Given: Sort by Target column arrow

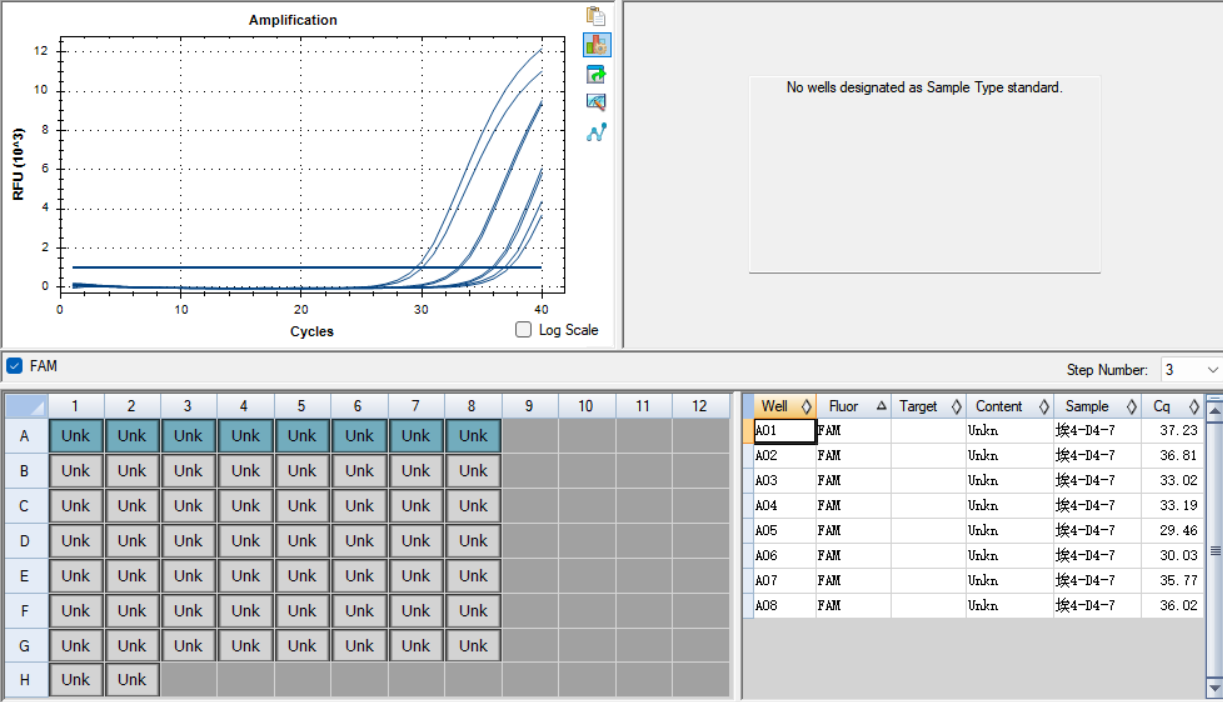Looking at the screenshot, I should (956, 407).
